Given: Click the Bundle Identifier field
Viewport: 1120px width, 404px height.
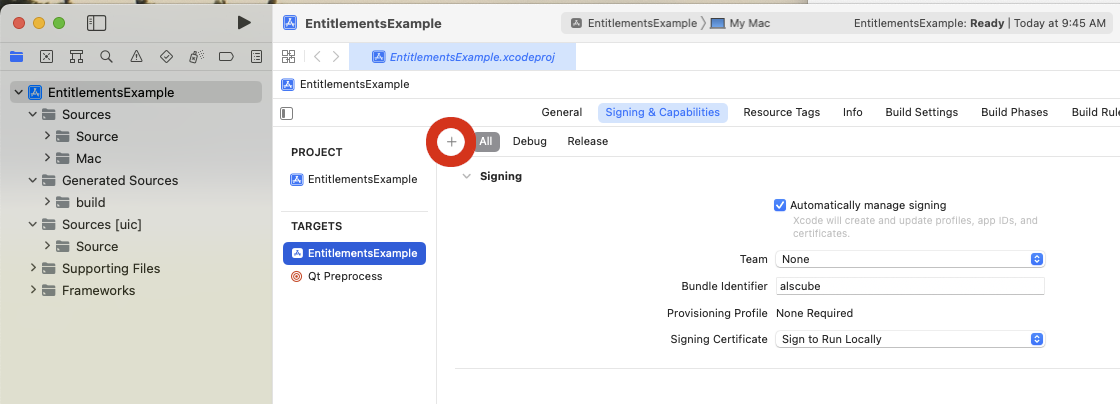Looking at the screenshot, I should [x=910, y=286].
